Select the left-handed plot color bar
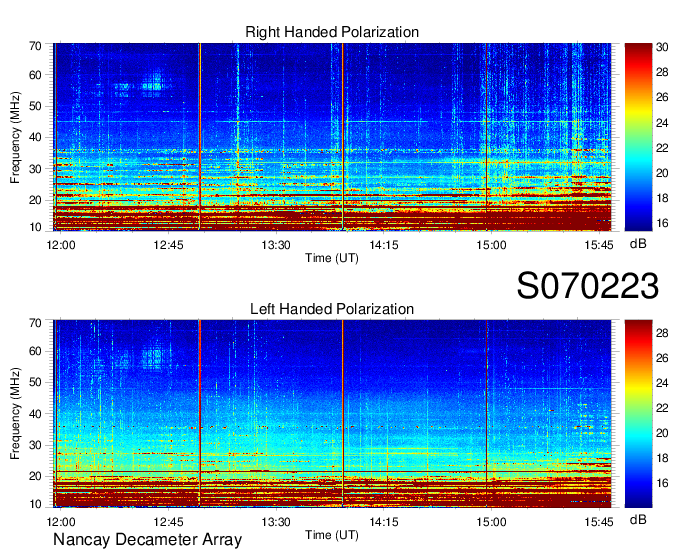Screen dimensions: 680x552 pos(638,414)
